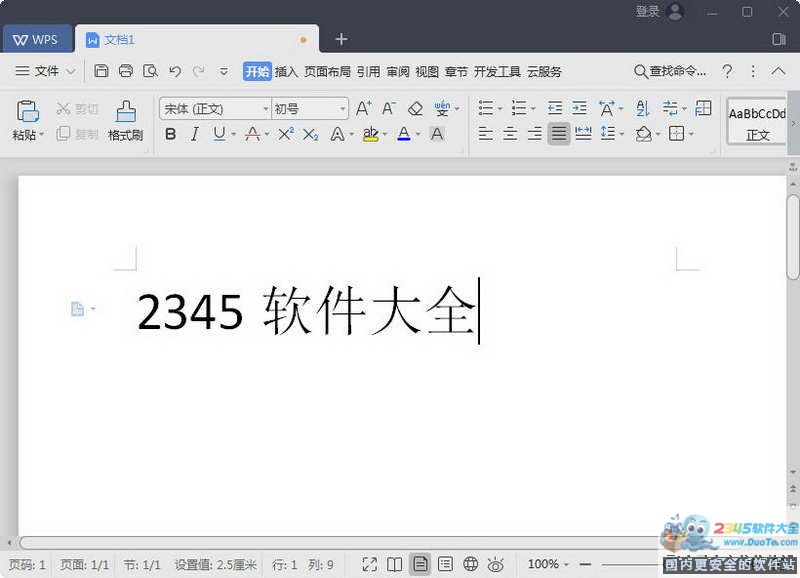
Task: Toggle italic formatting
Action: 196,133
